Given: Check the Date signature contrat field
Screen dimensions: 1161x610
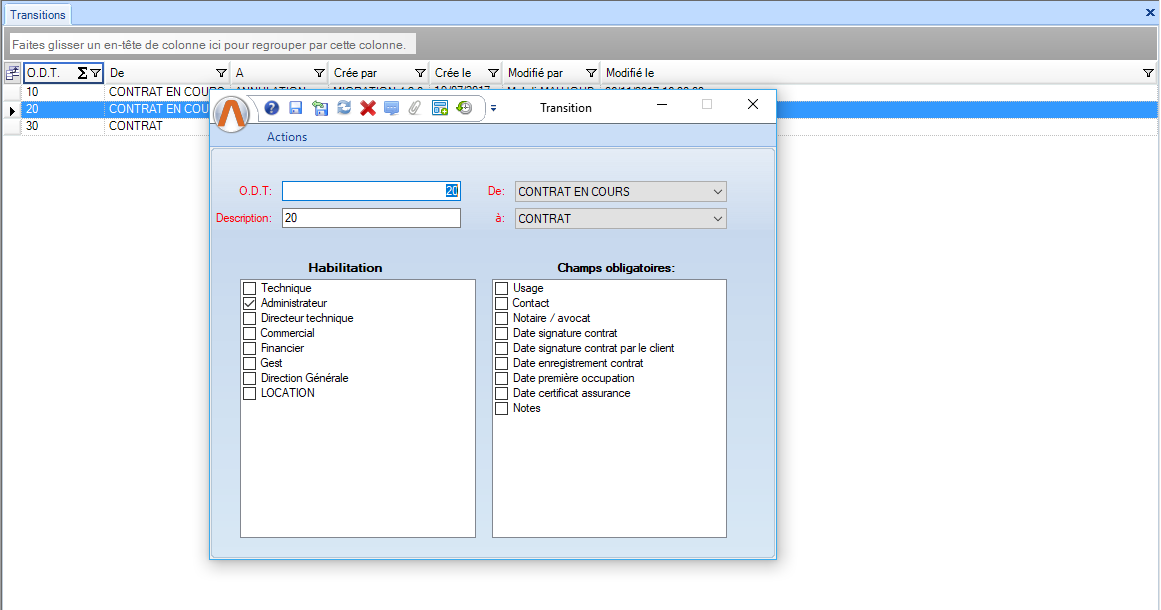Looking at the screenshot, I should pos(502,333).
